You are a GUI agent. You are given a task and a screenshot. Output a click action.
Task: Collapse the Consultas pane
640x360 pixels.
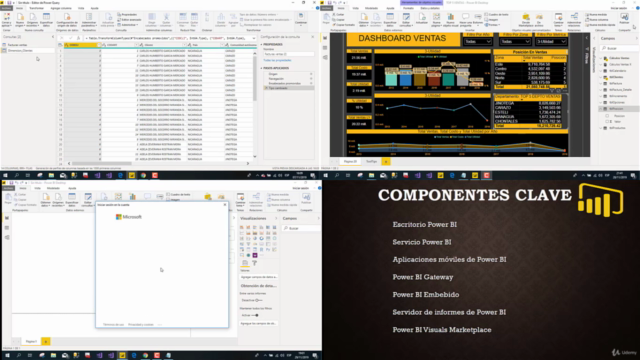(x=53, y=37)
